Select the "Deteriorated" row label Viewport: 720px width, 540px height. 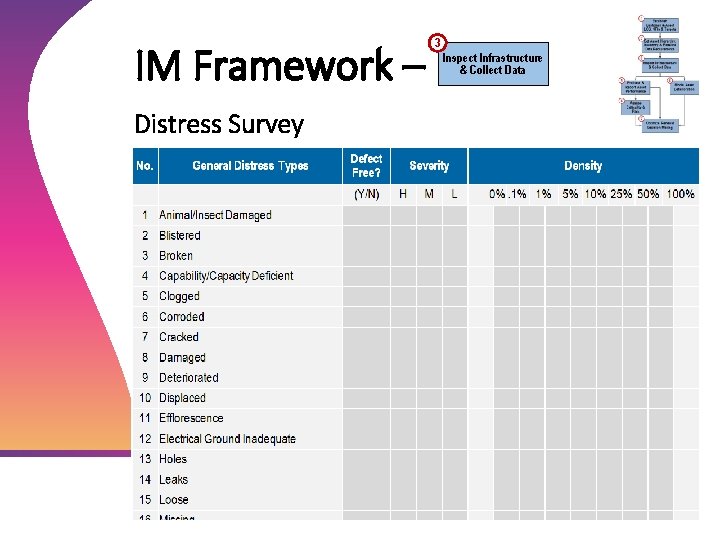click(189, 378)
